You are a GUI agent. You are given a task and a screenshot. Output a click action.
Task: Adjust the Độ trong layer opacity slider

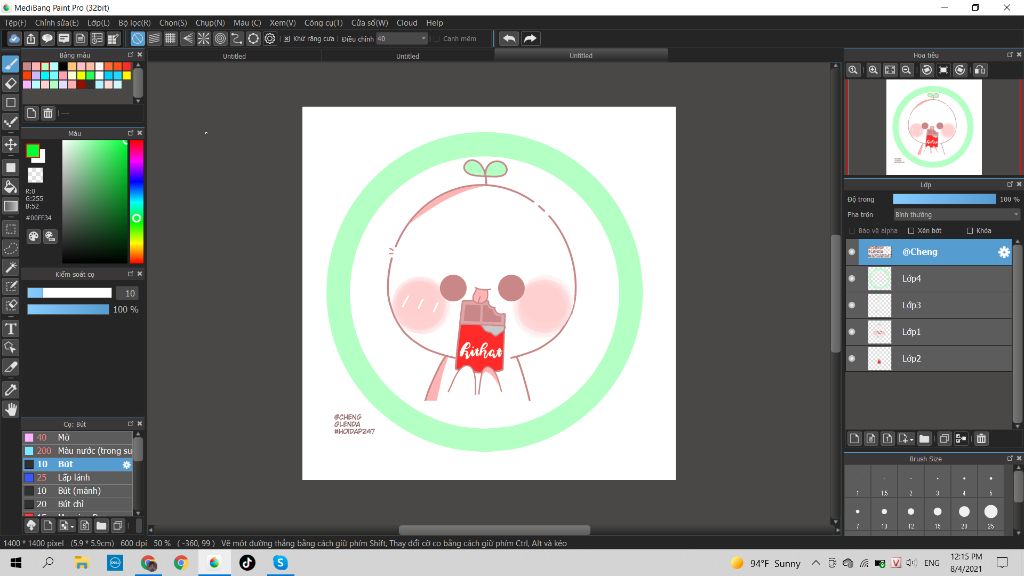944,199
